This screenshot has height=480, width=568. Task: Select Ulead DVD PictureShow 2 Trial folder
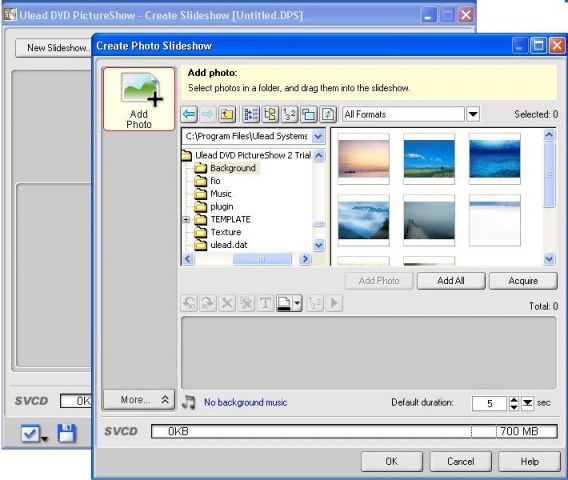pos(253,155)
